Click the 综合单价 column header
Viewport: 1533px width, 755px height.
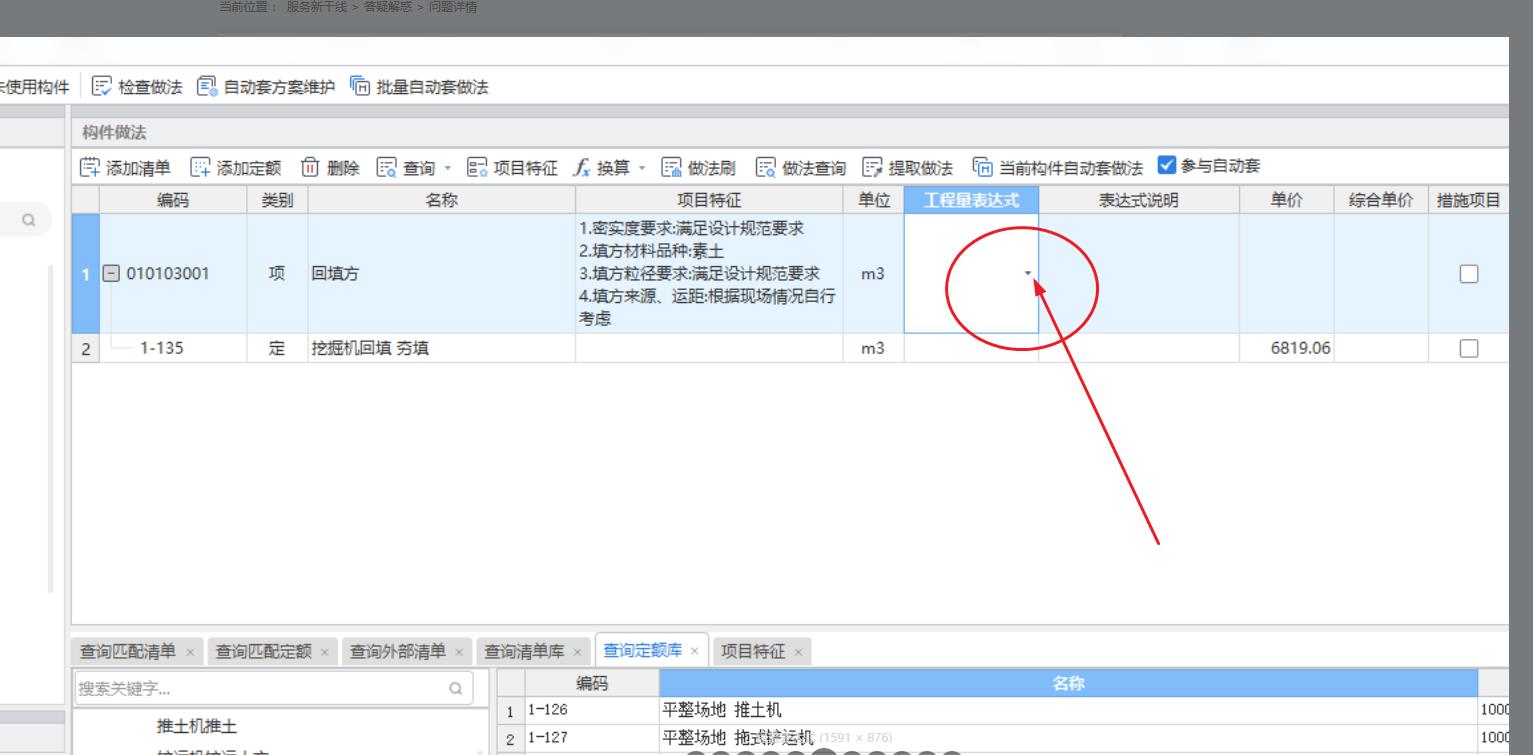pyautogui.click(x=1381, y=200)
